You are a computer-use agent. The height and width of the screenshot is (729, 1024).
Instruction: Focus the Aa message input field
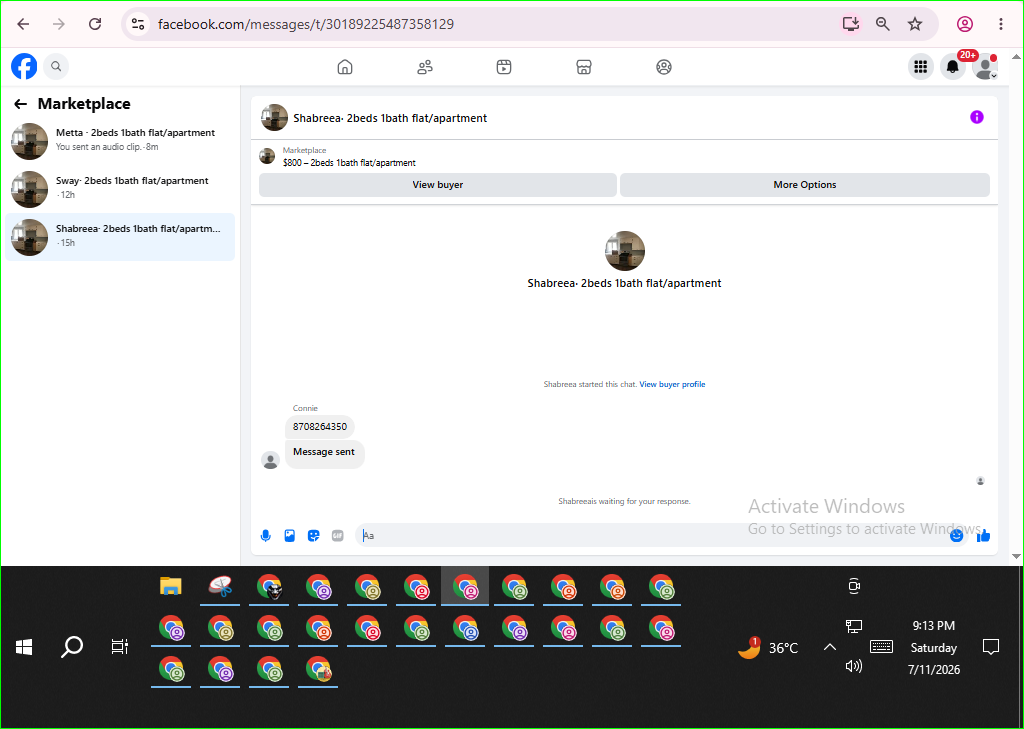click(653, 536)
